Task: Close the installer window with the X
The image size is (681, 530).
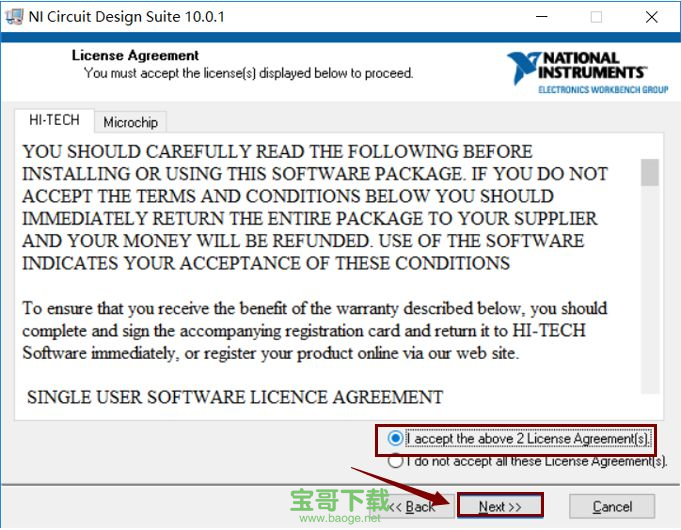Action: pyautogui.click(x=651, y=17)
